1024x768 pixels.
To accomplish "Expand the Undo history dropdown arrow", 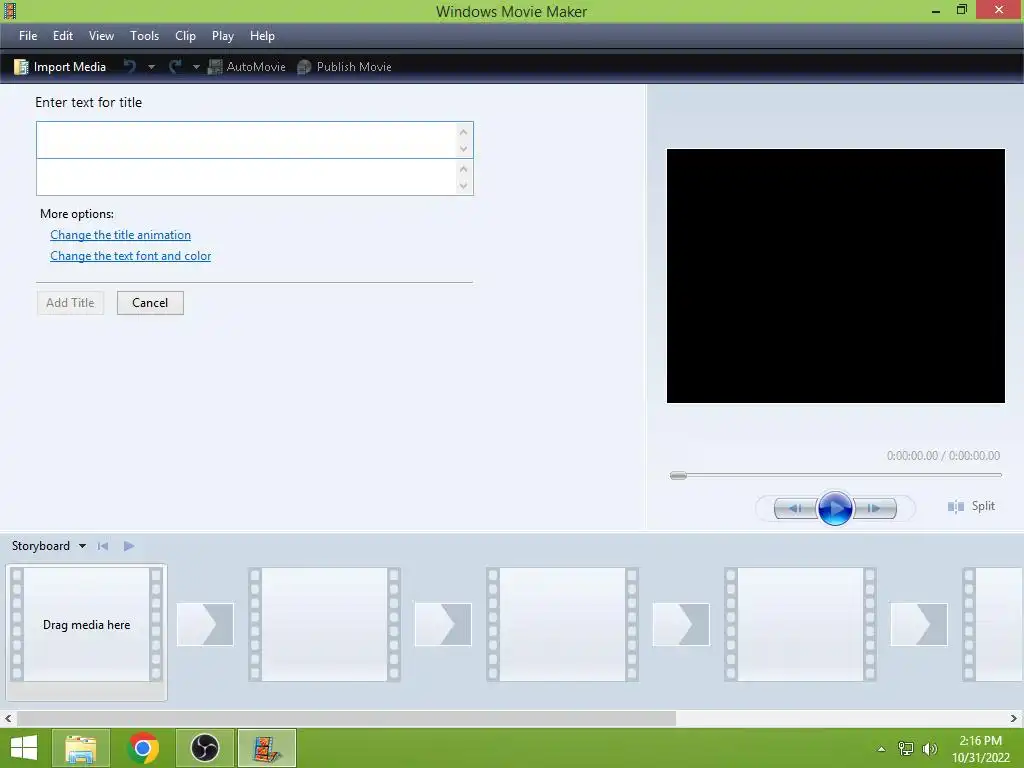I will [152, 67].
